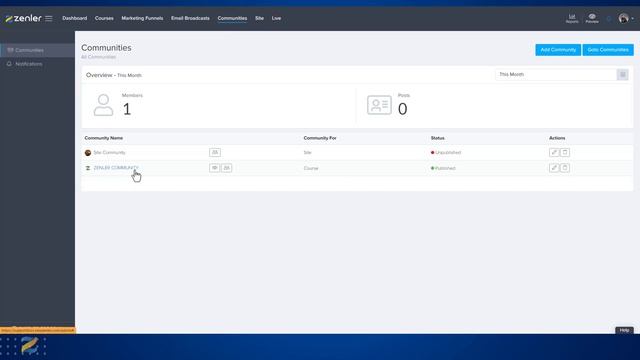Open the ZENLER COMMUNITY link
Image resolution: width=640 pixels, height=360 pixels.
(x=116, y=168)
